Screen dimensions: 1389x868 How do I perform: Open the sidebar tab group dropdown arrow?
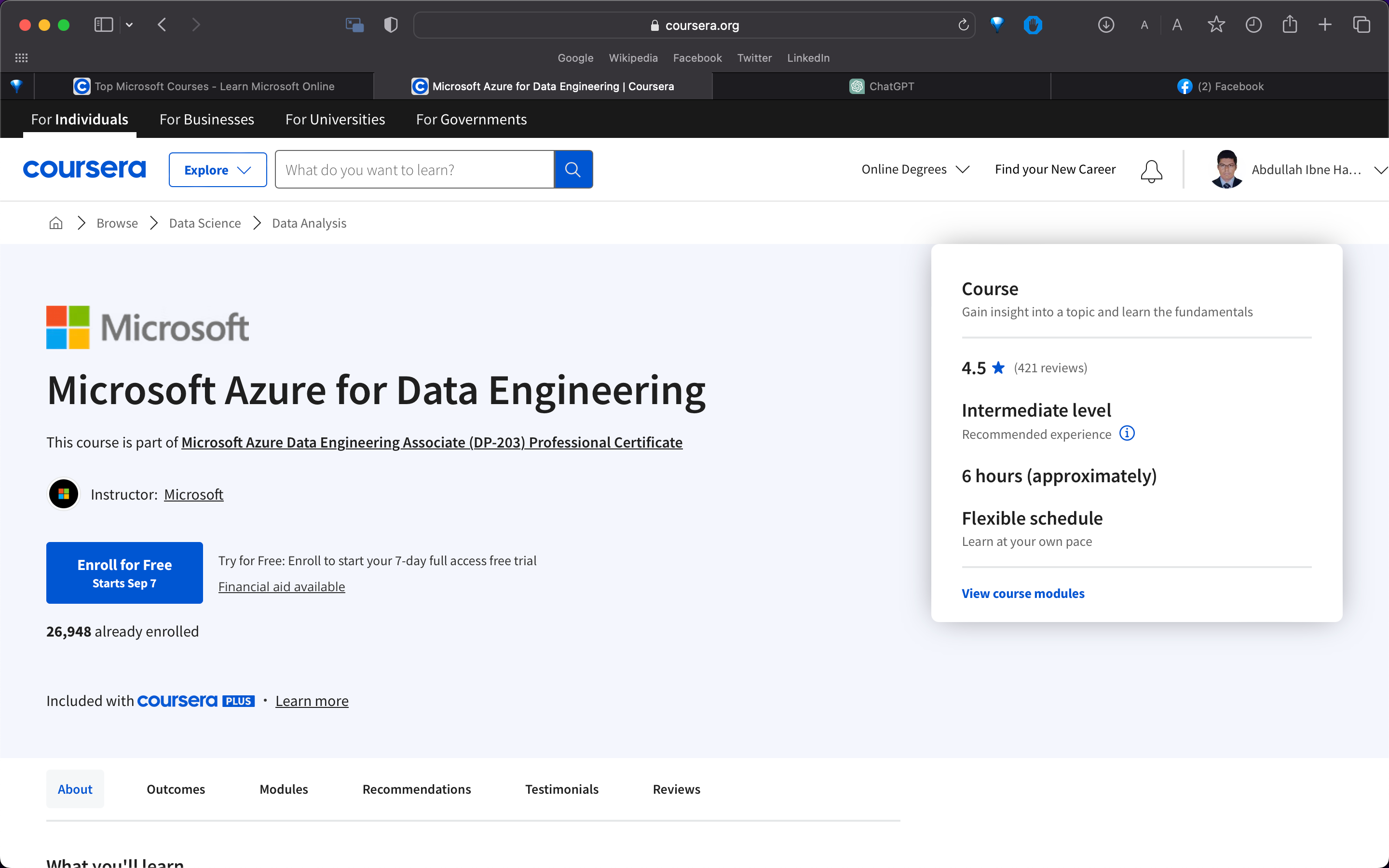pyautogui.click(x=129, y=25)
